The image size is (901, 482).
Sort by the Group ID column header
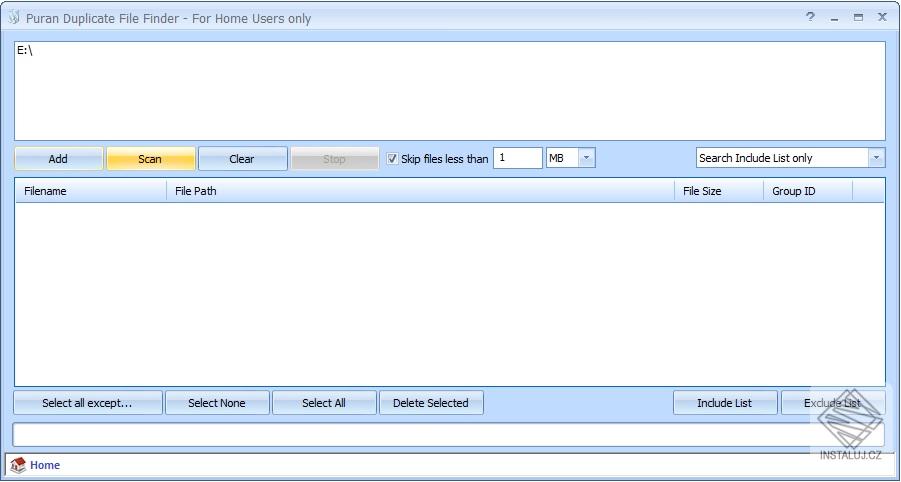(808, 191)
